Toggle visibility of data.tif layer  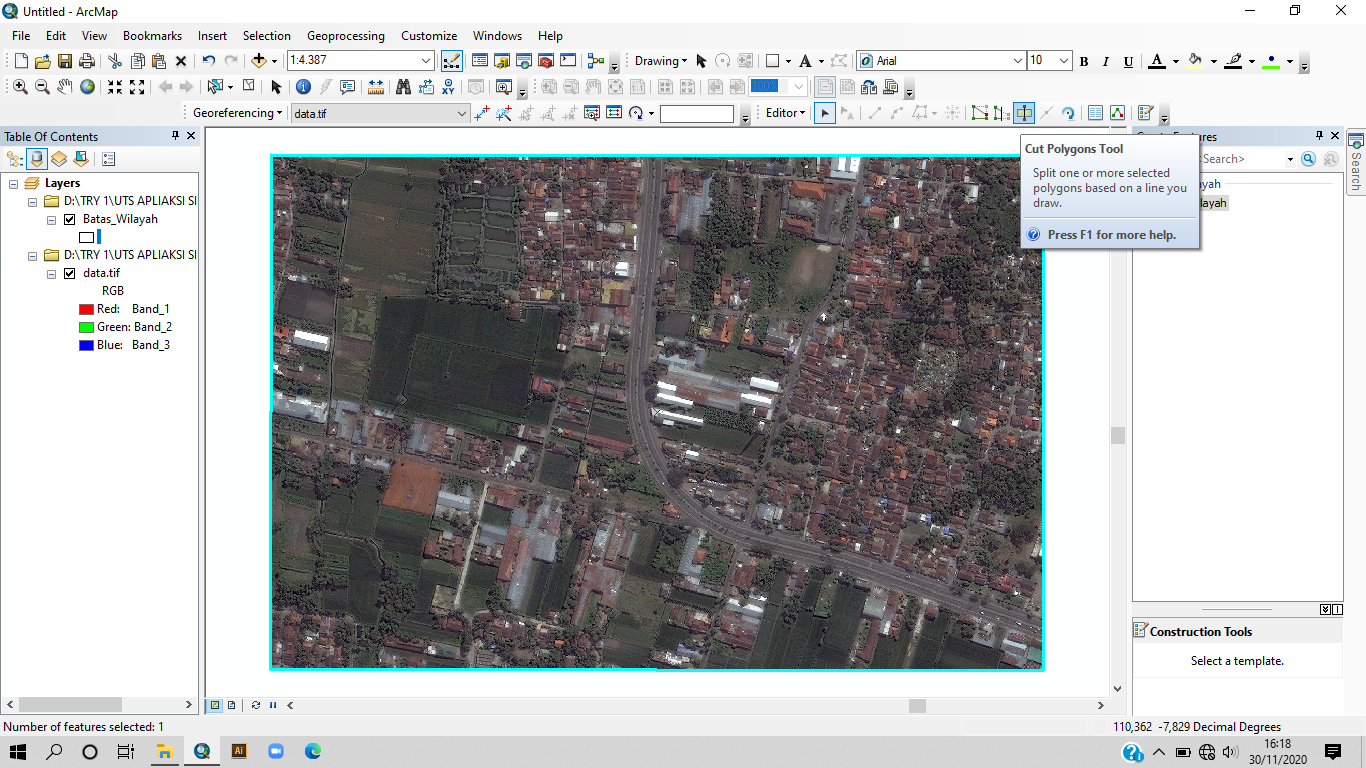[70, 273]
